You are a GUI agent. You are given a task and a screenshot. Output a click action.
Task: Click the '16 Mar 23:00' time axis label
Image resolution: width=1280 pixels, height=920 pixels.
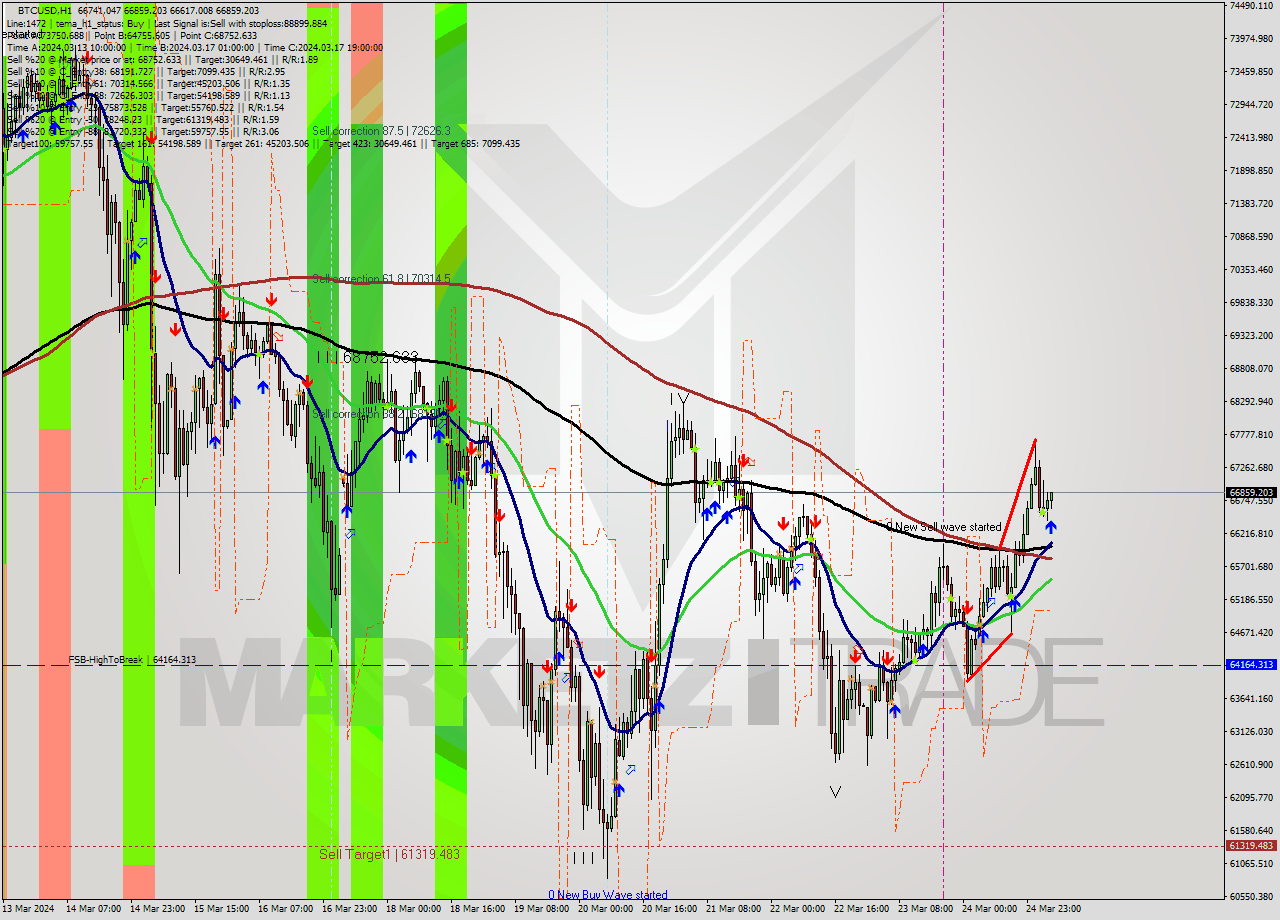tap(349, 909)
